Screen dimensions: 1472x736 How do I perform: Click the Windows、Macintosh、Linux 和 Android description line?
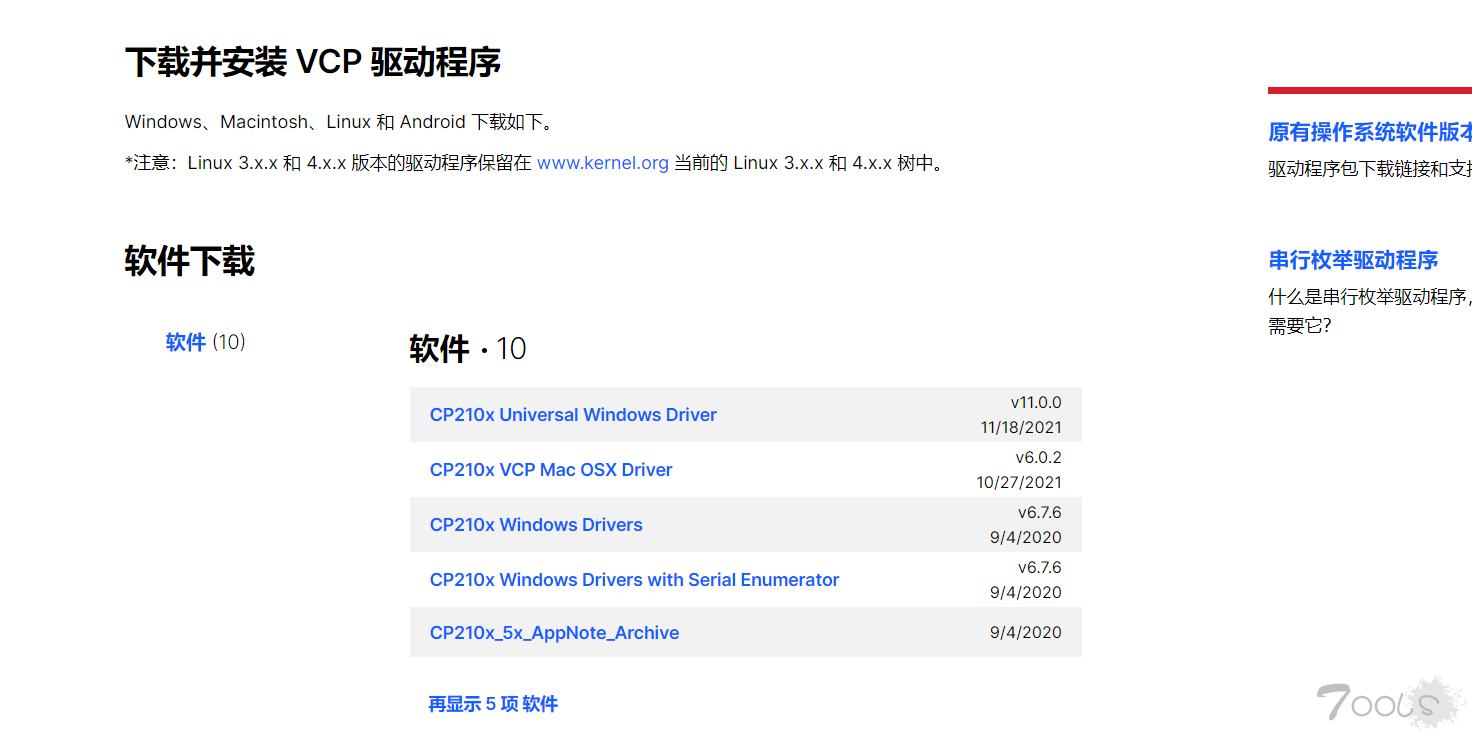(x=339, y=122)
